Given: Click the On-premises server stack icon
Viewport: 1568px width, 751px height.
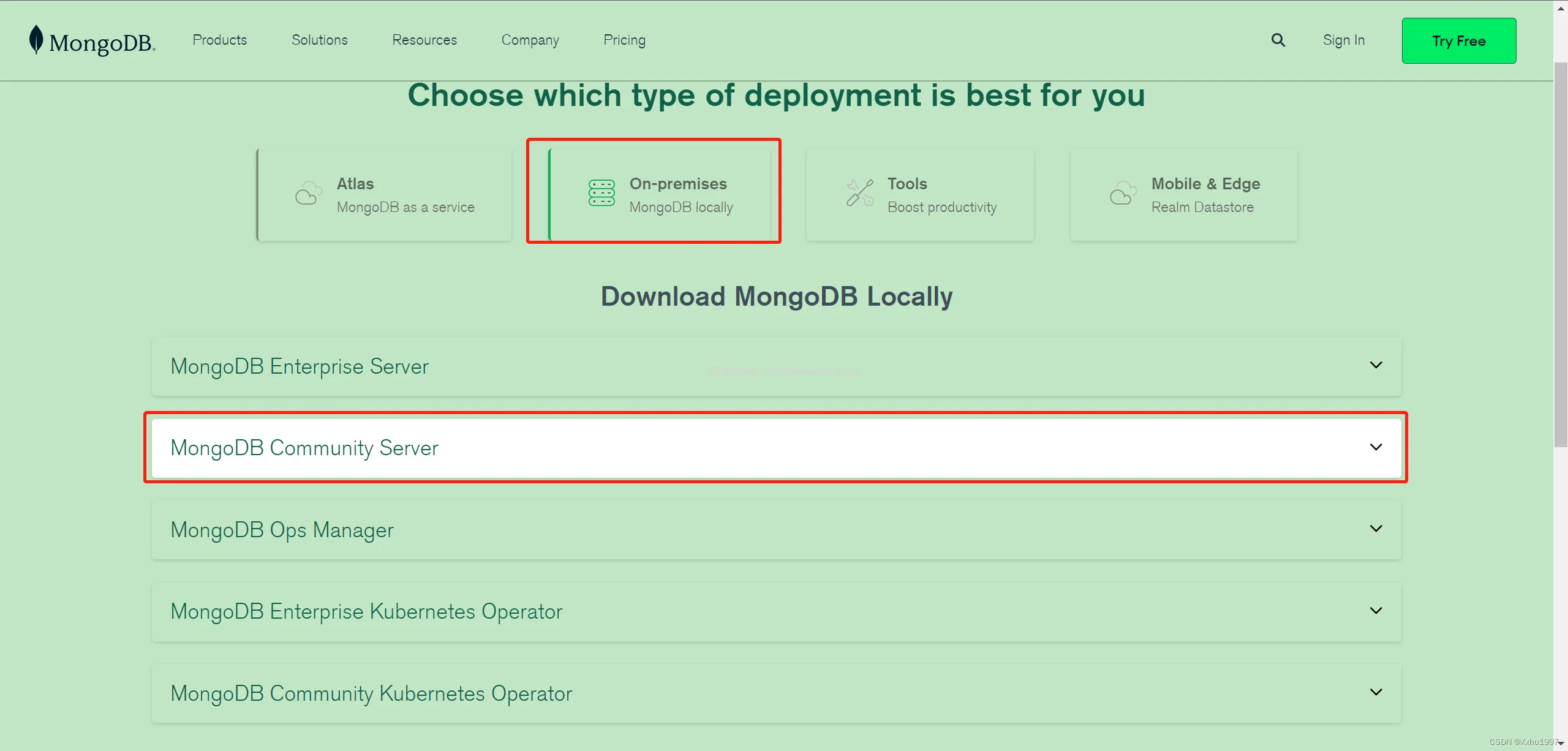Looking at the screenshot, I should pos(601,194).
